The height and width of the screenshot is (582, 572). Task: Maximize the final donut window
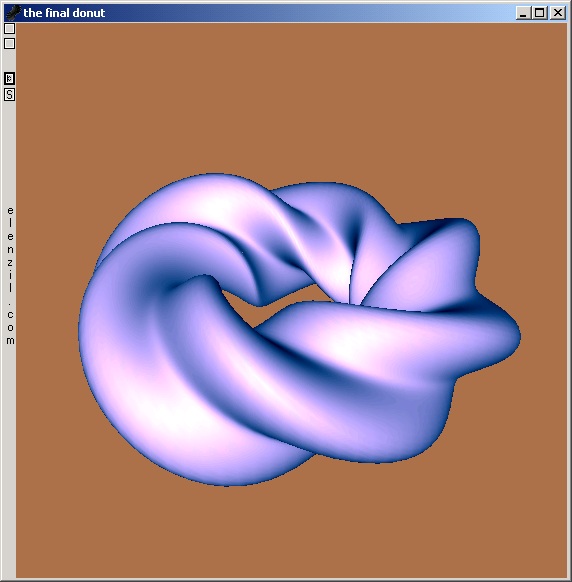click(x=540, y=13)
